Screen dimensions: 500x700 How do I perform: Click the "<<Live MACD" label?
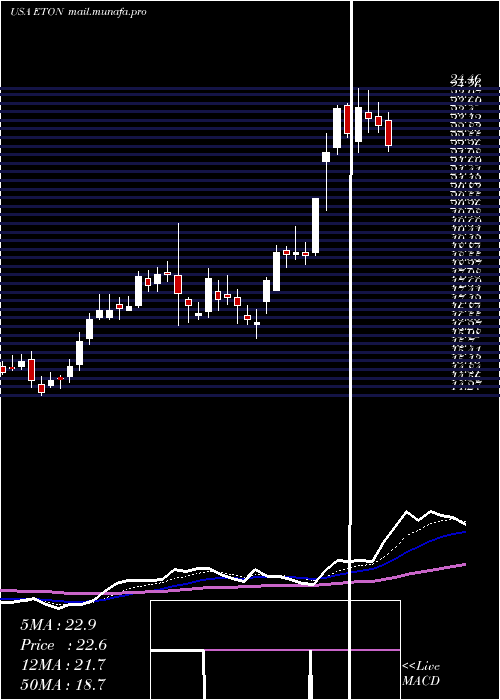coord(421,674)
